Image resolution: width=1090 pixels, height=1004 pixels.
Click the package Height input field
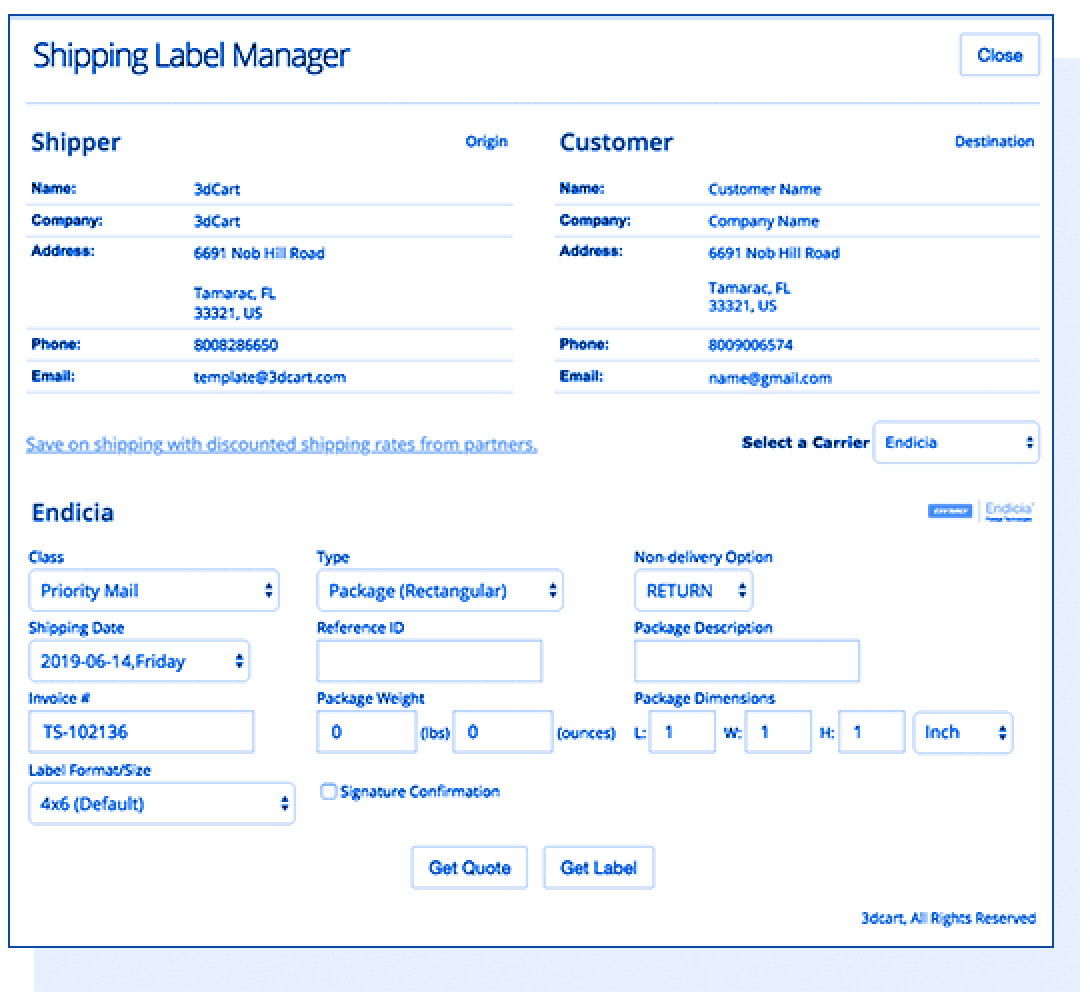point(871,732)
